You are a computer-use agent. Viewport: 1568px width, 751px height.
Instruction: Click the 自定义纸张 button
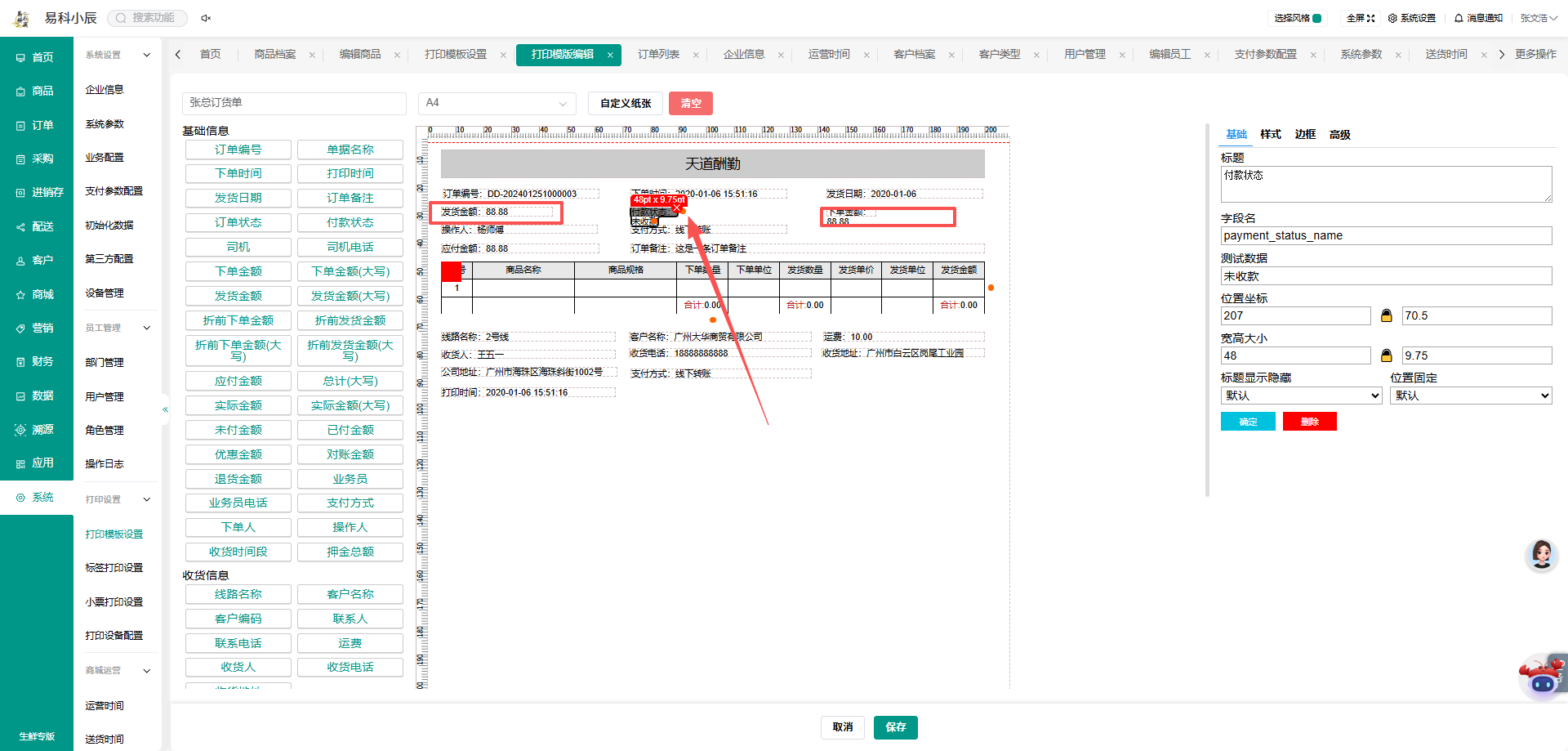[x=626, y=103]
